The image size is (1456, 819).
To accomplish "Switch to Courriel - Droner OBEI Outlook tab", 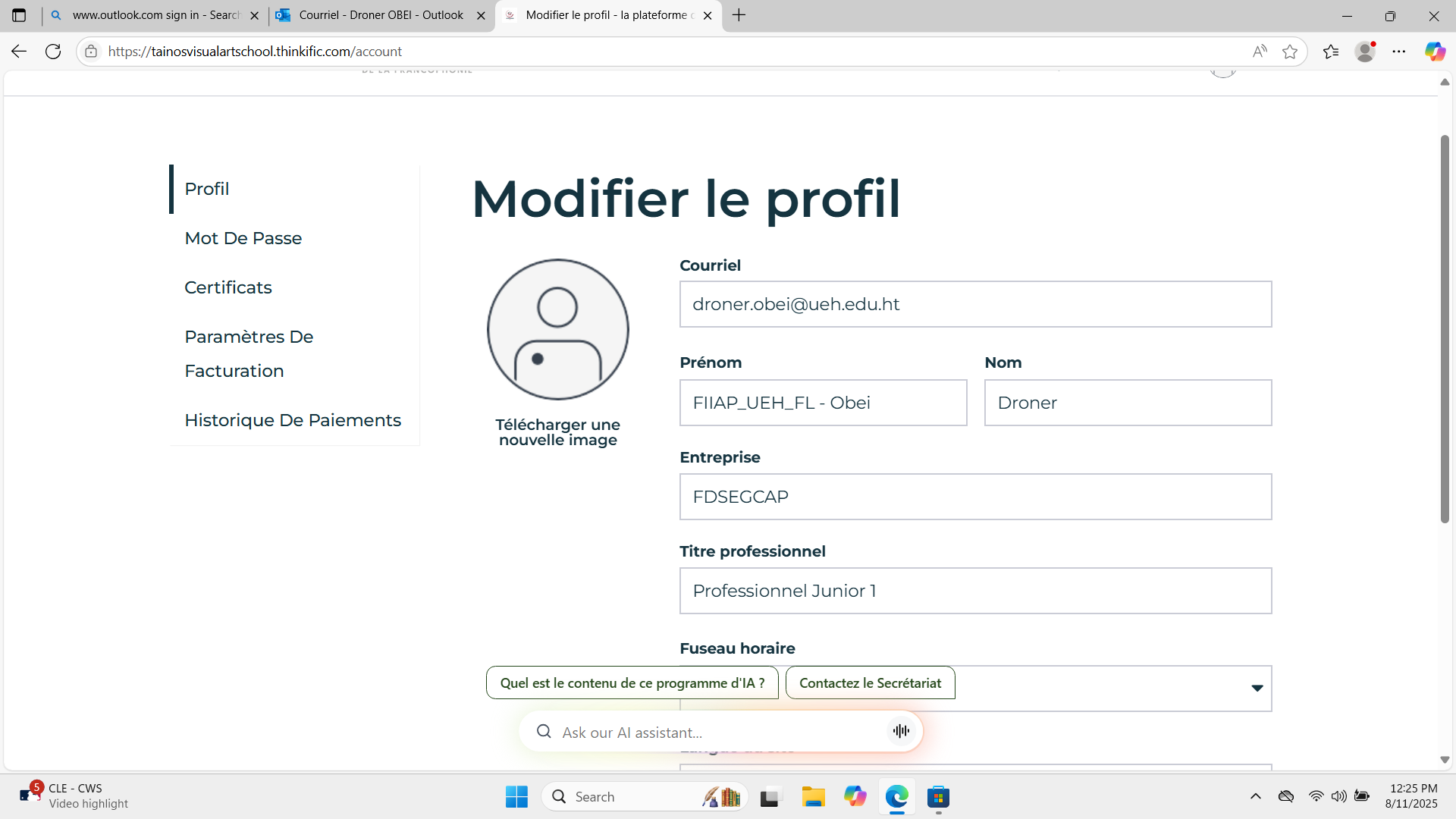I will [381, 15].
